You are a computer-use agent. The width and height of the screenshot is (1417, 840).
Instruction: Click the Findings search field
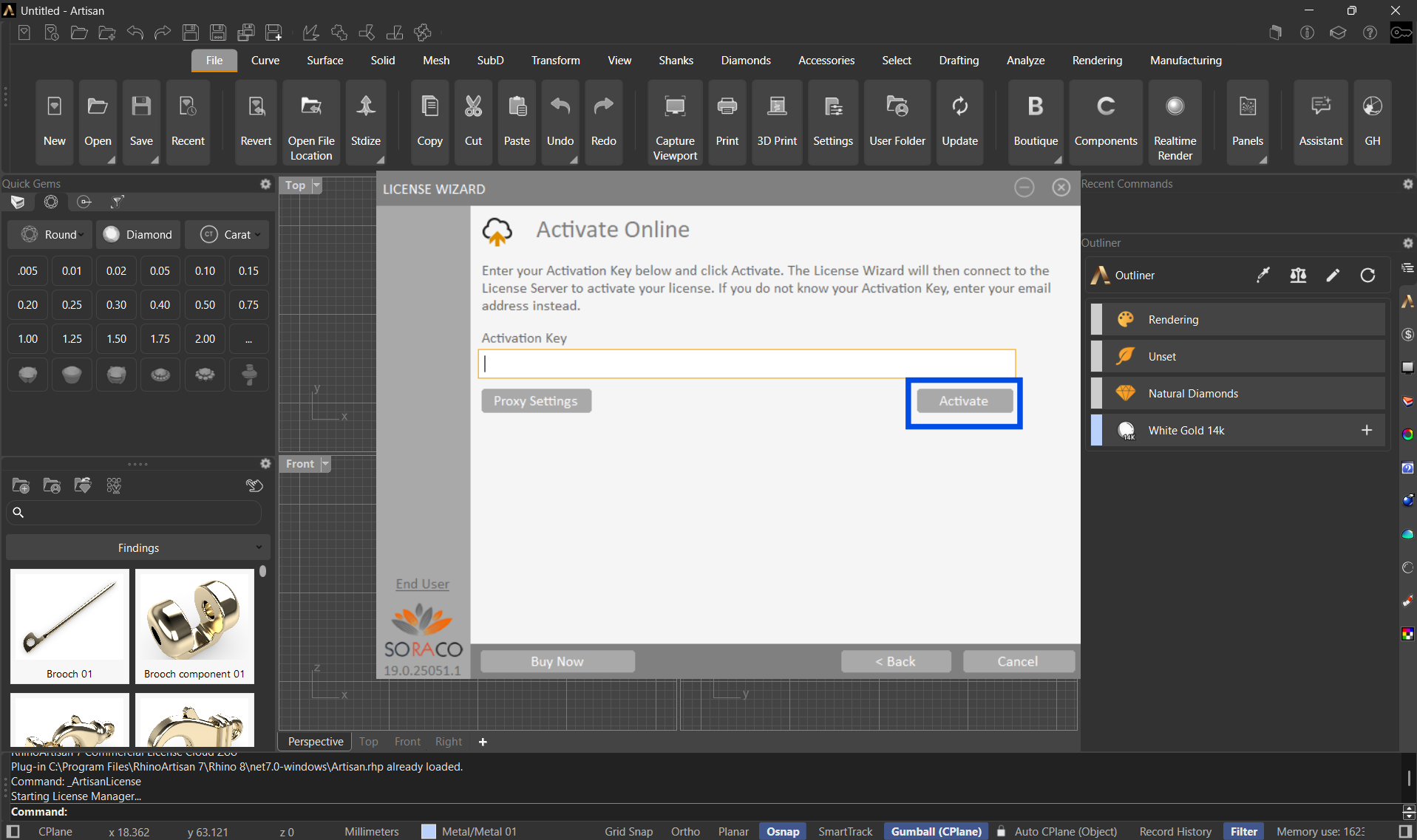pyautogui.click(x=134, y=512)
